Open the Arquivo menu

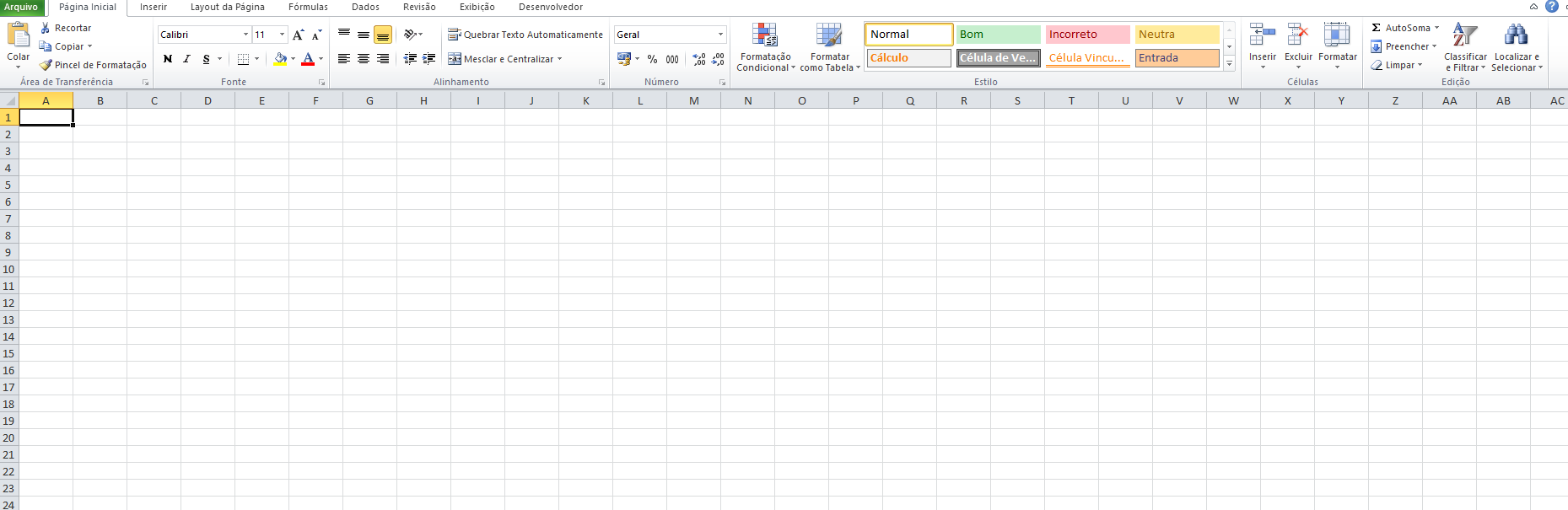coord(21,7)
